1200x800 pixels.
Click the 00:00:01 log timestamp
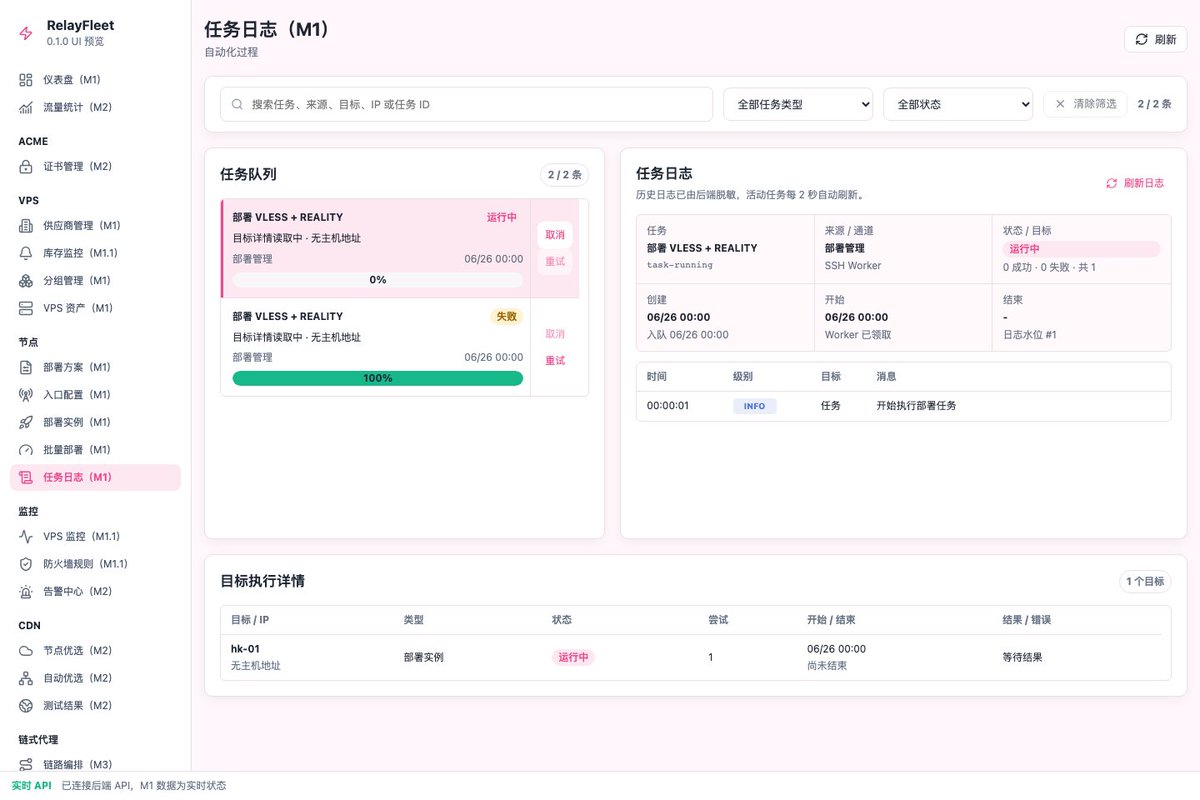(668, 406)
